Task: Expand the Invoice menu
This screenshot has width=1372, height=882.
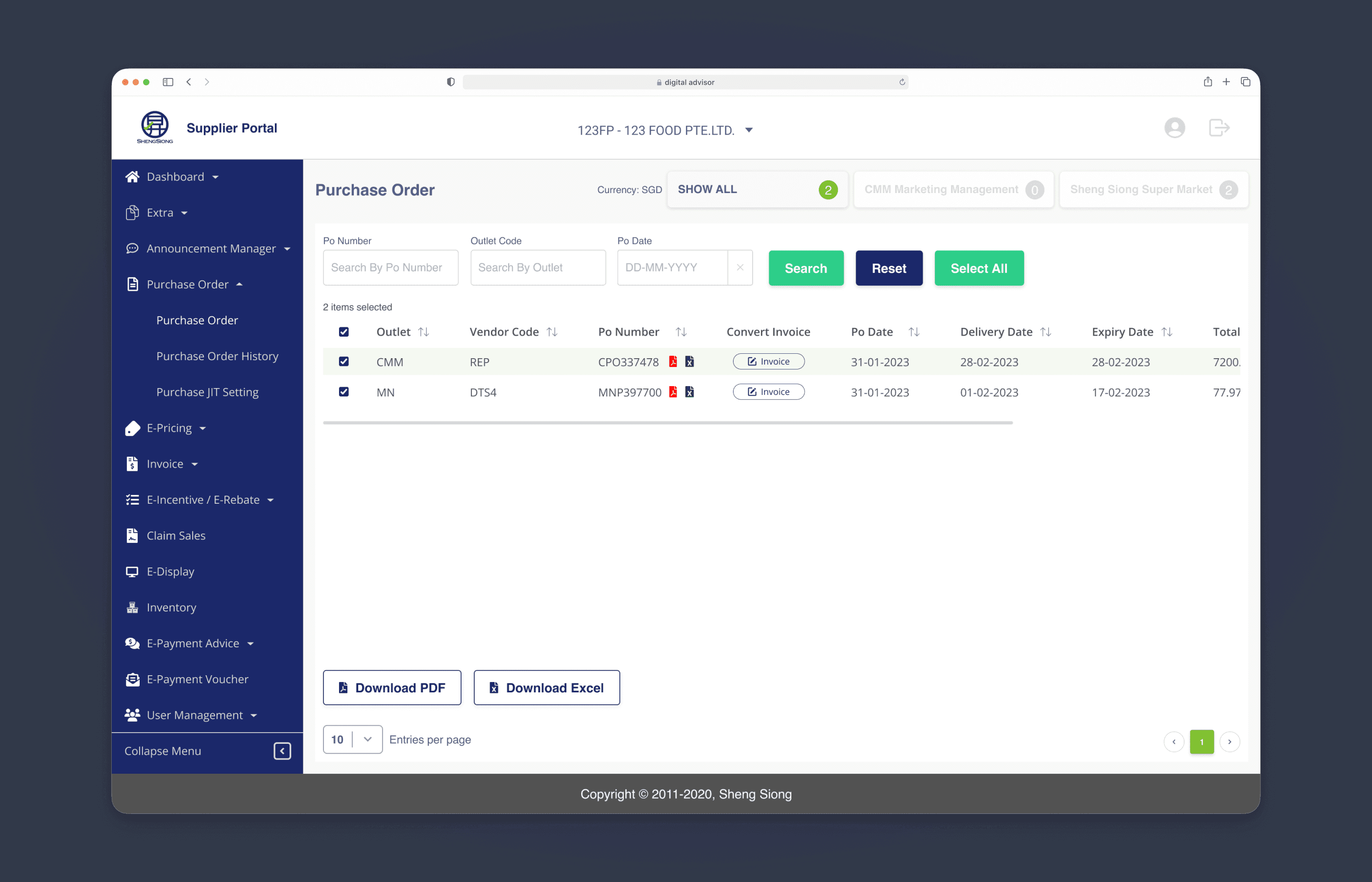Action: pyautogui.click(x=195, y=465)
